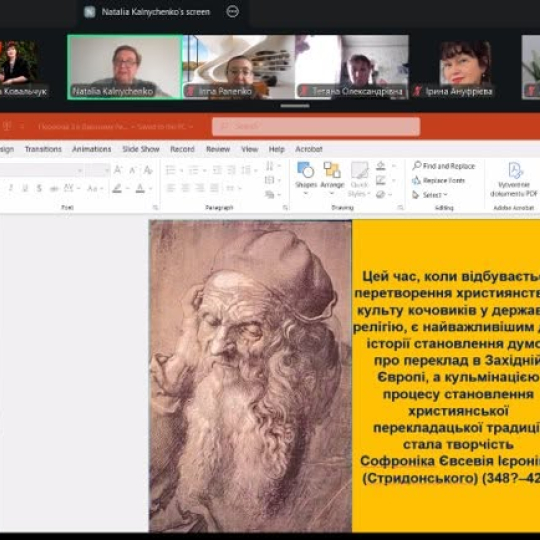Click the PowerPoint search box
Screen dimensions: 540x540
(316, 126)
